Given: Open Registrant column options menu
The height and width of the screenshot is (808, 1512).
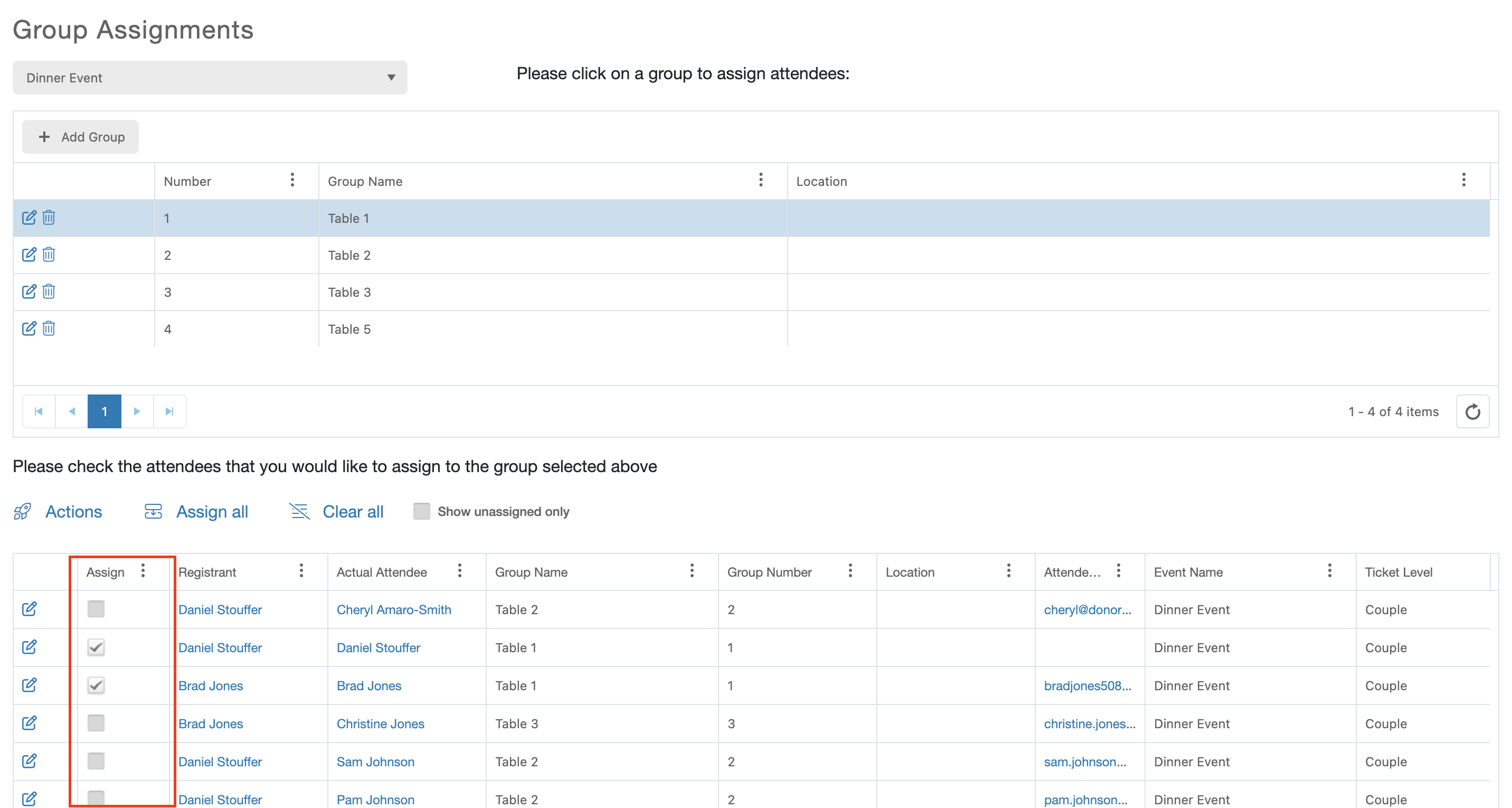Looking at the screenshot, I should click(301, 571).
